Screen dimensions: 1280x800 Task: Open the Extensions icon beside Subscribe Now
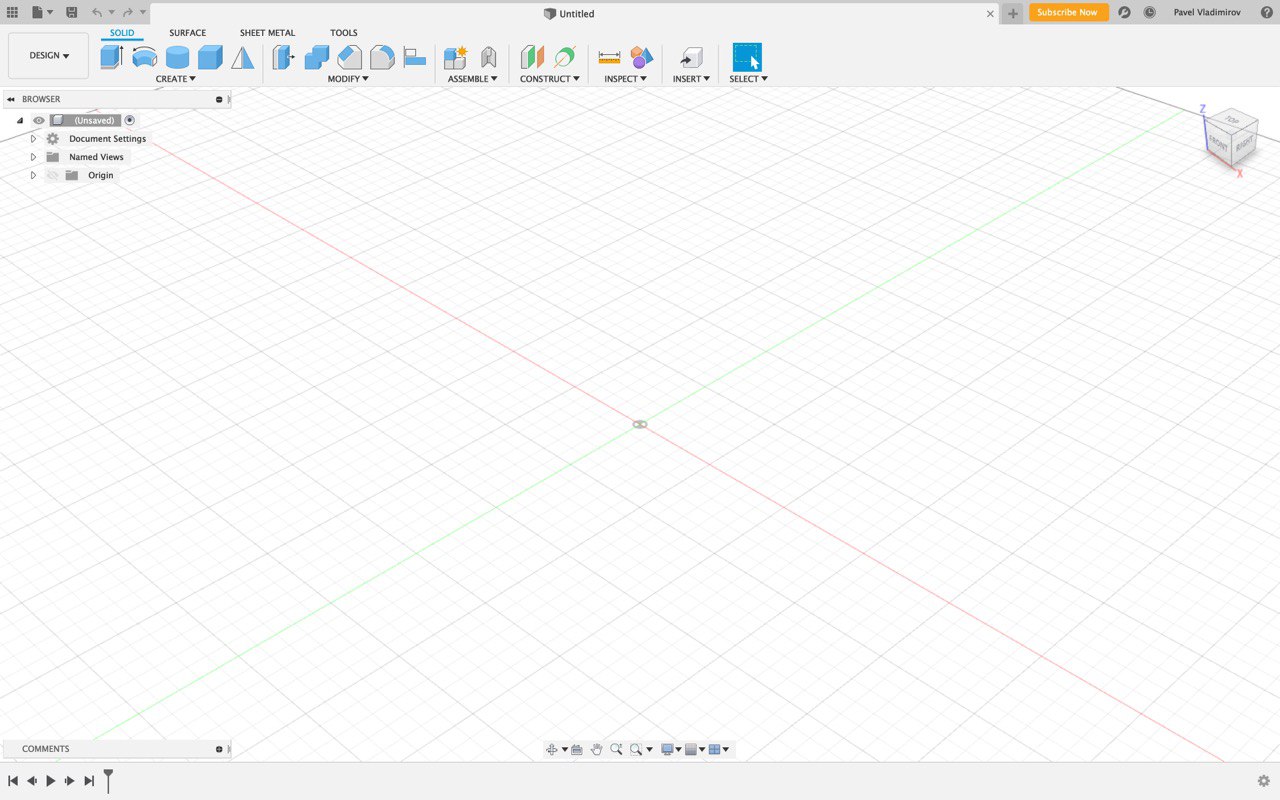pos(1124,12)
